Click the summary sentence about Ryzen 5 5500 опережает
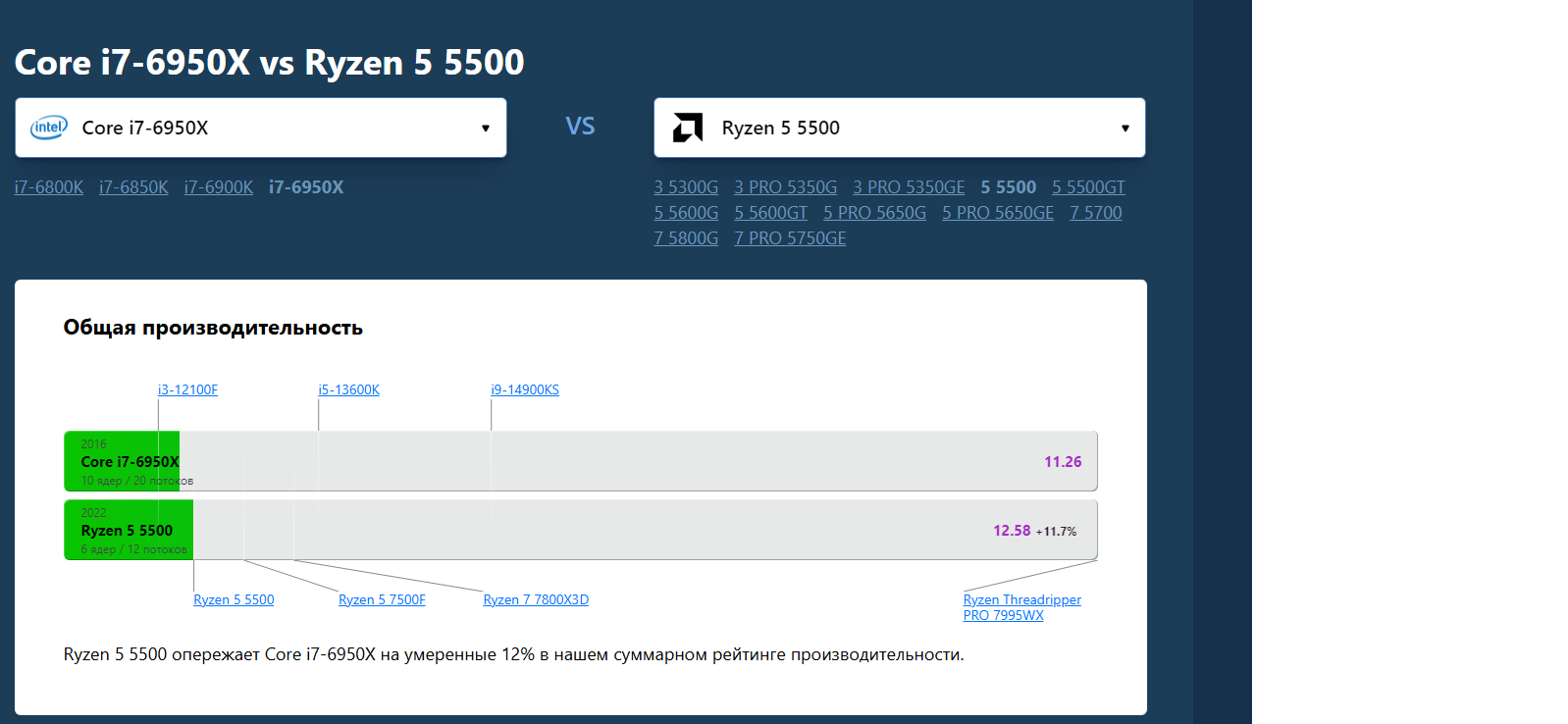Image resolution: width=1568 pixels, height=724 pixels. pyautogui.click(x=514, y=654)
